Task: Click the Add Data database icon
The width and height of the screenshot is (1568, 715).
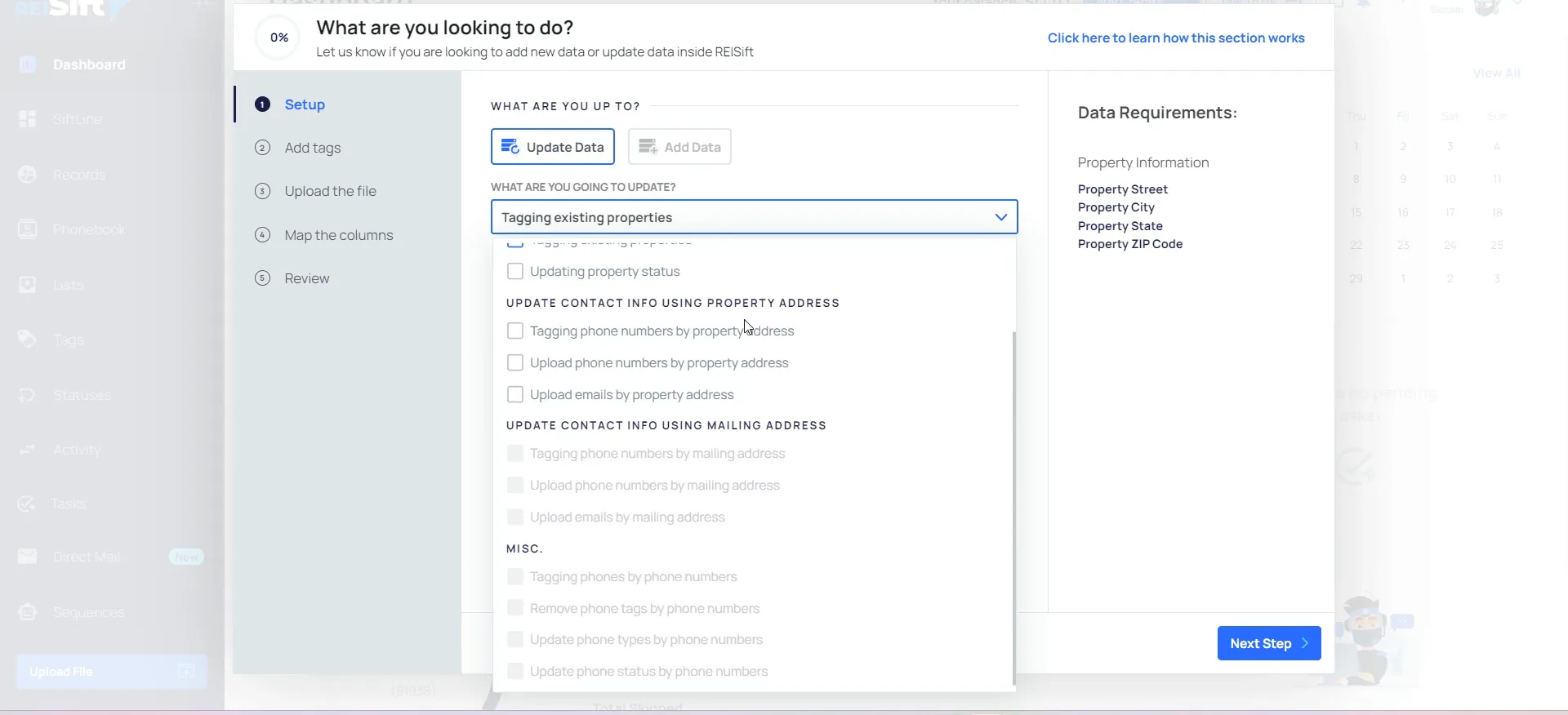Action: point(648,147)
